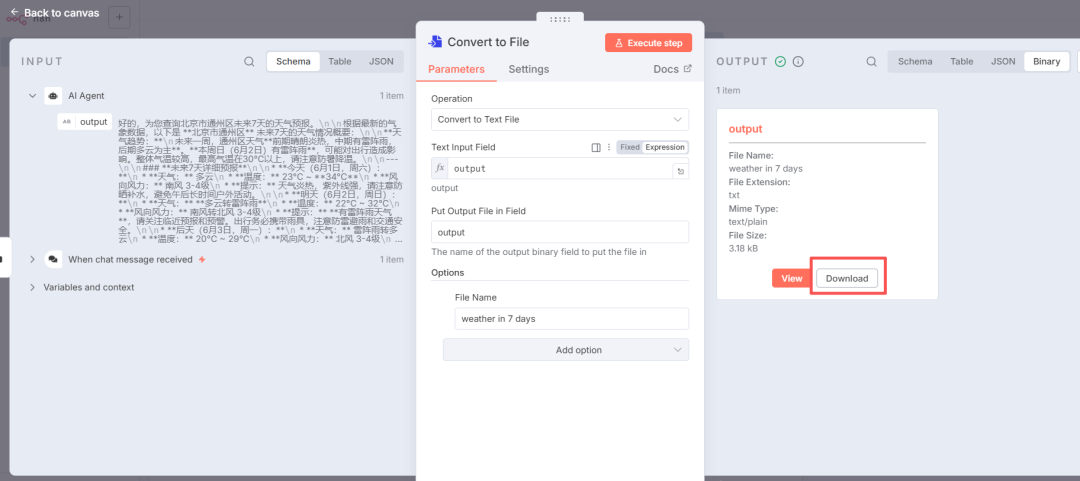
Task: Click the n8n logo behind the overlay
Action: (28, 19)
